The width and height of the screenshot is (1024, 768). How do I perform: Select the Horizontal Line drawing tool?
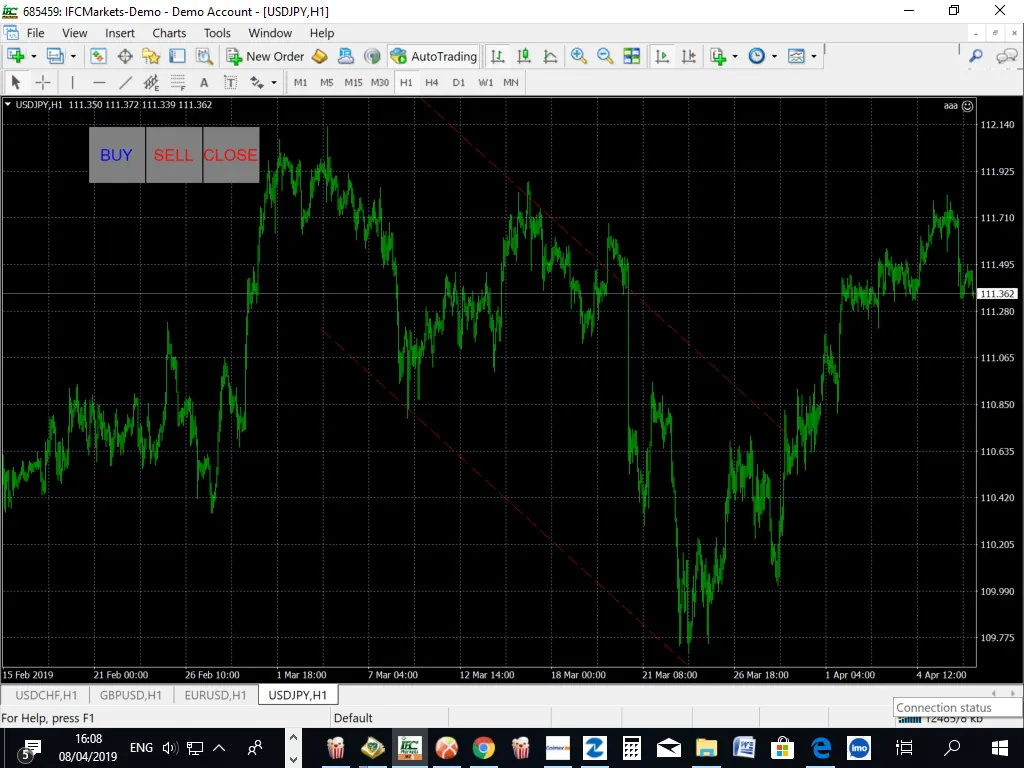point(98,82)
